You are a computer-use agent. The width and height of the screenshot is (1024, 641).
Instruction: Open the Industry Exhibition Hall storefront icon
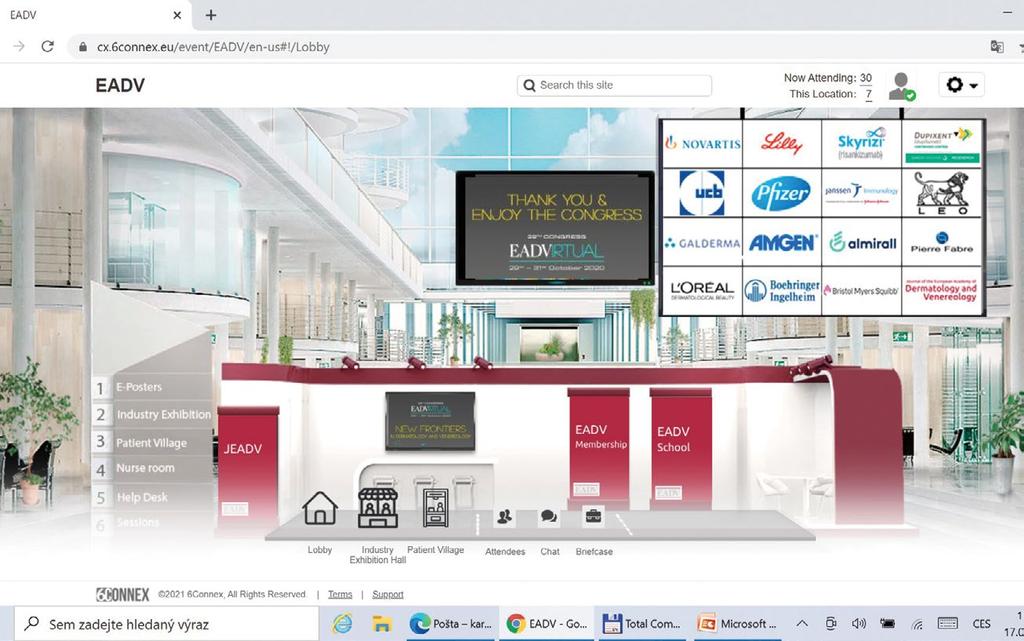click(x=377, y=507)
